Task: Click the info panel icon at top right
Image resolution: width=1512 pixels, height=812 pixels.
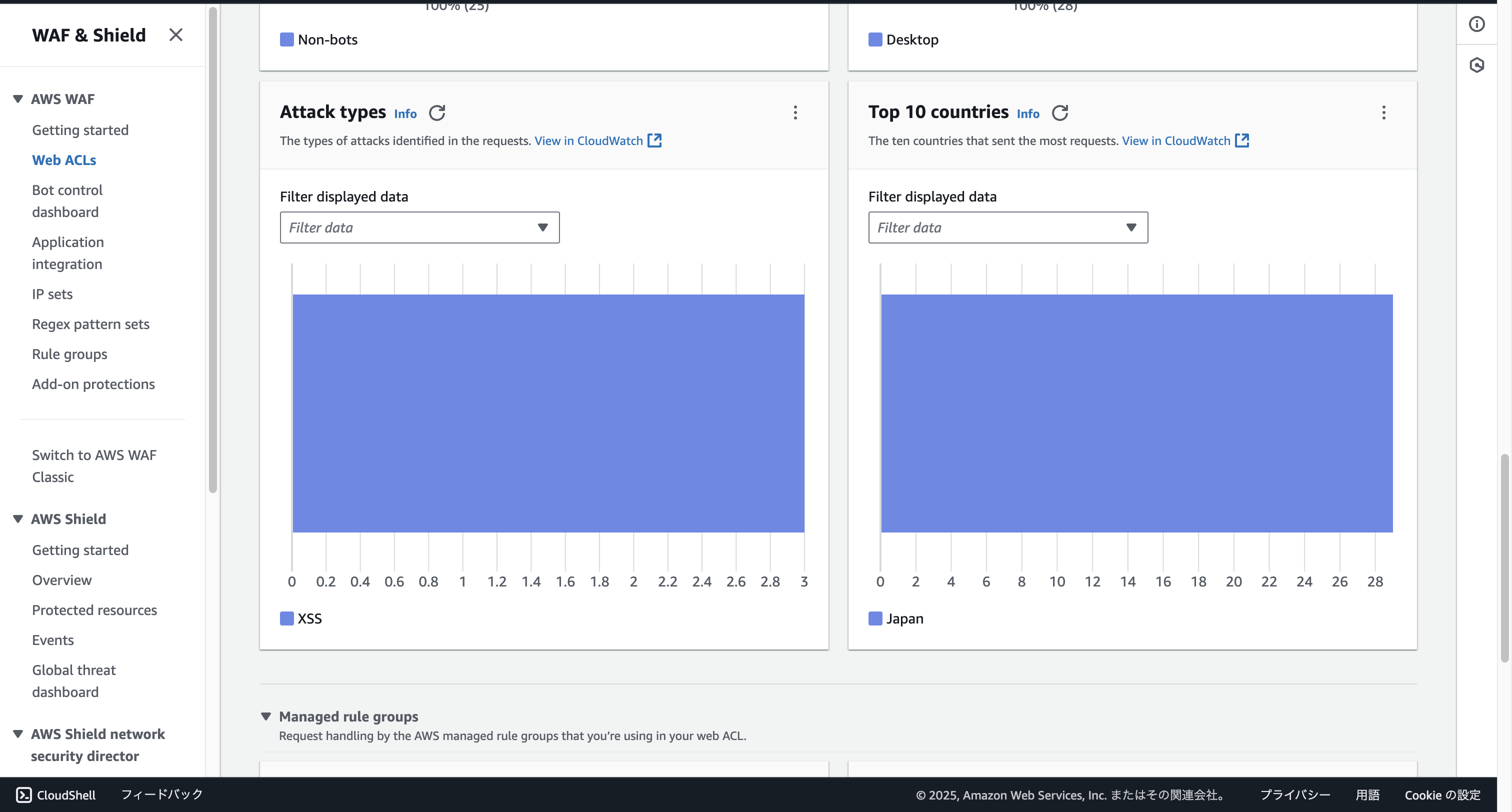Action: [x=1477, y=24]
